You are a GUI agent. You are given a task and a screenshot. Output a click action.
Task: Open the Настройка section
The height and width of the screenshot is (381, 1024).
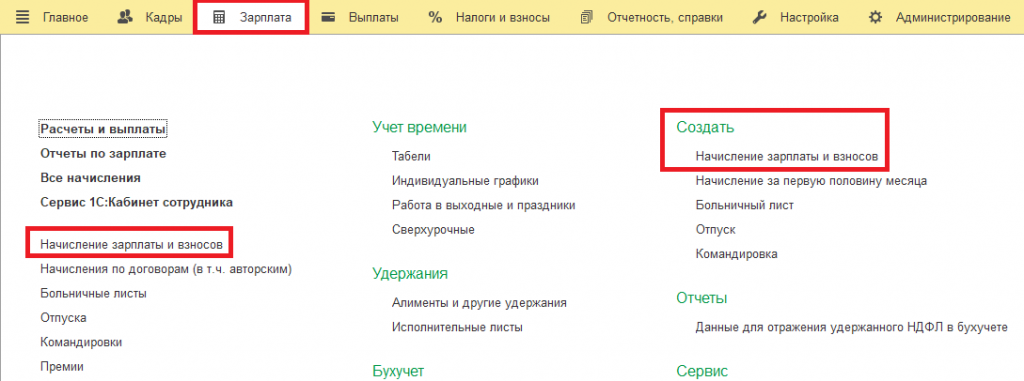point(809,18)
